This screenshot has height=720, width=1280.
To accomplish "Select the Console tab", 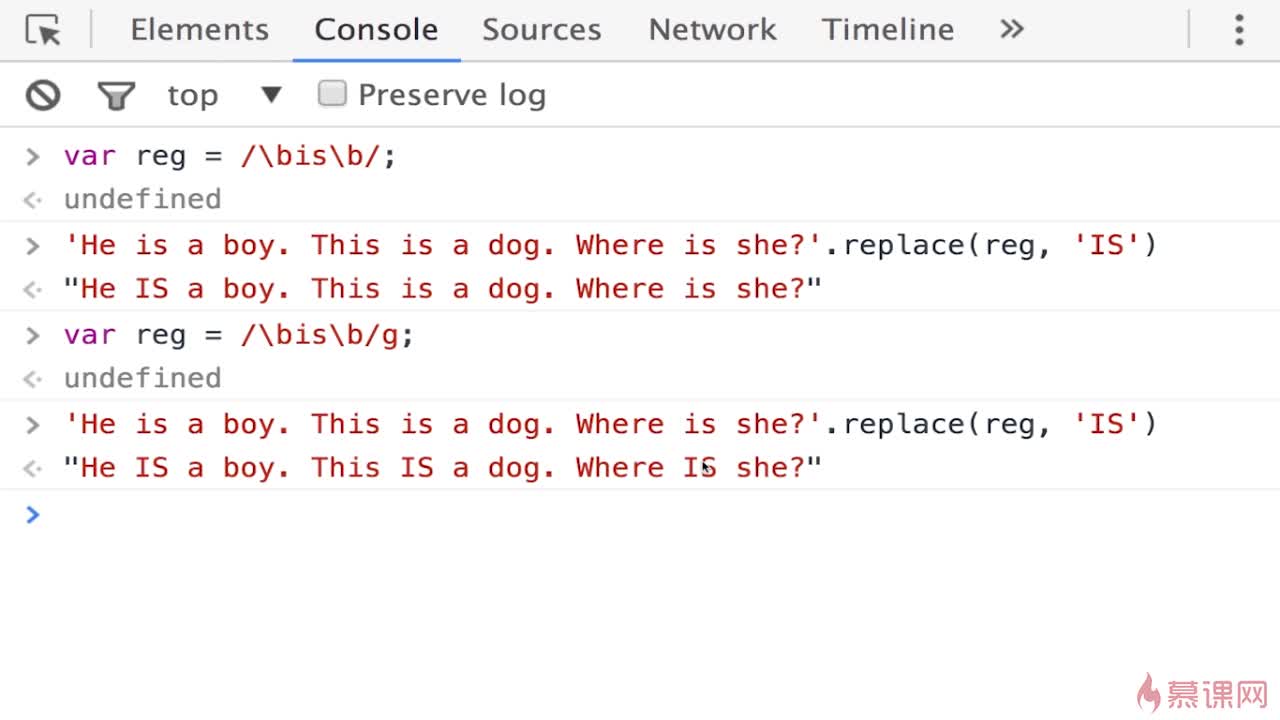I will (x=376, y=30).
